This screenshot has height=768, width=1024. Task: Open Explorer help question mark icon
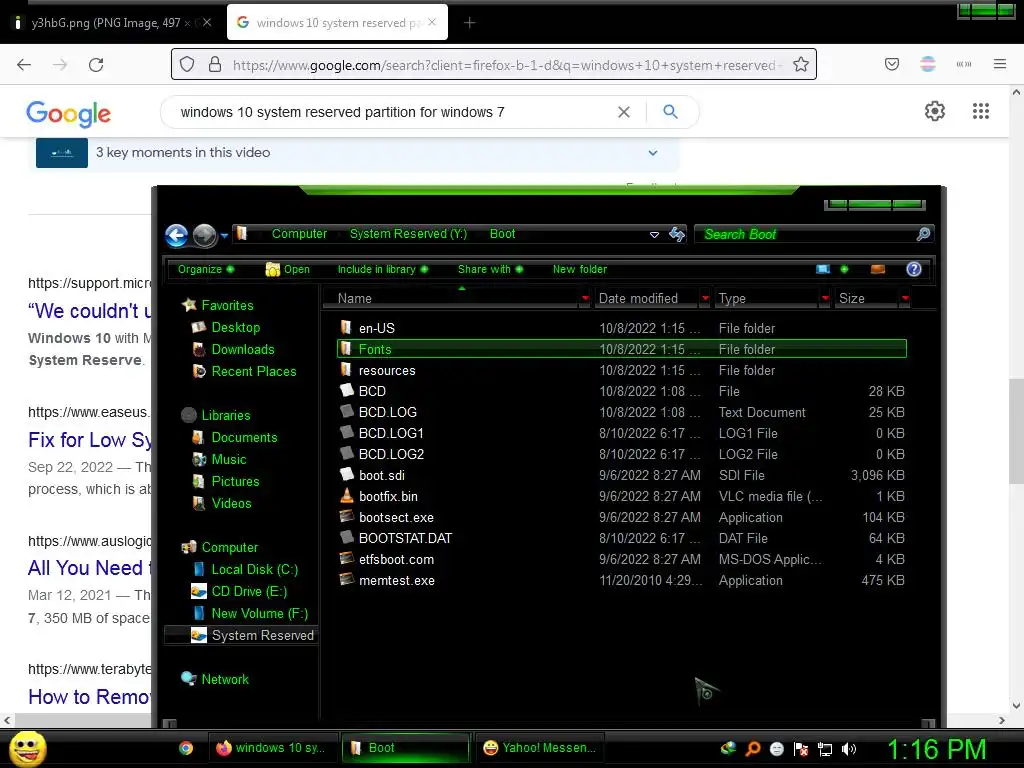click(x=914, y=269)
